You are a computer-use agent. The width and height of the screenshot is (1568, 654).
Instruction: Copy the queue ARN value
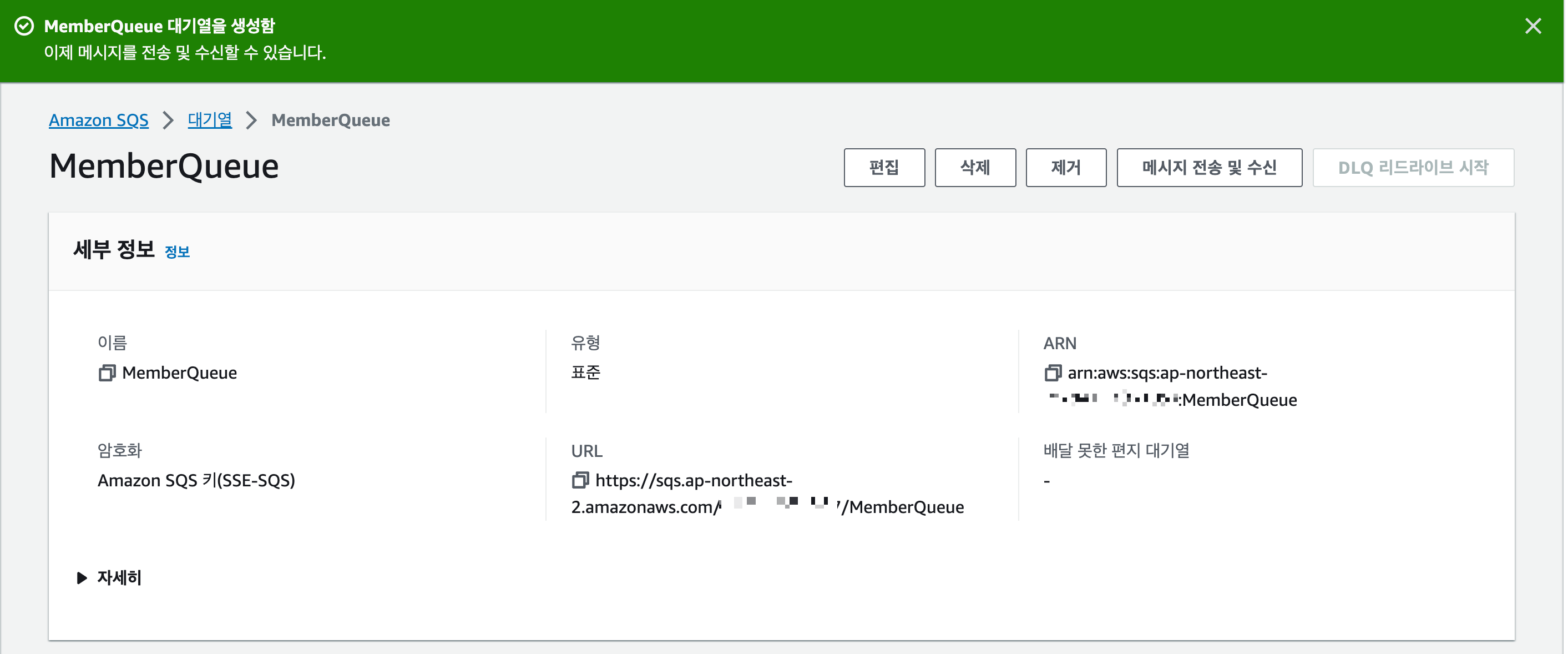[1053, 373]
